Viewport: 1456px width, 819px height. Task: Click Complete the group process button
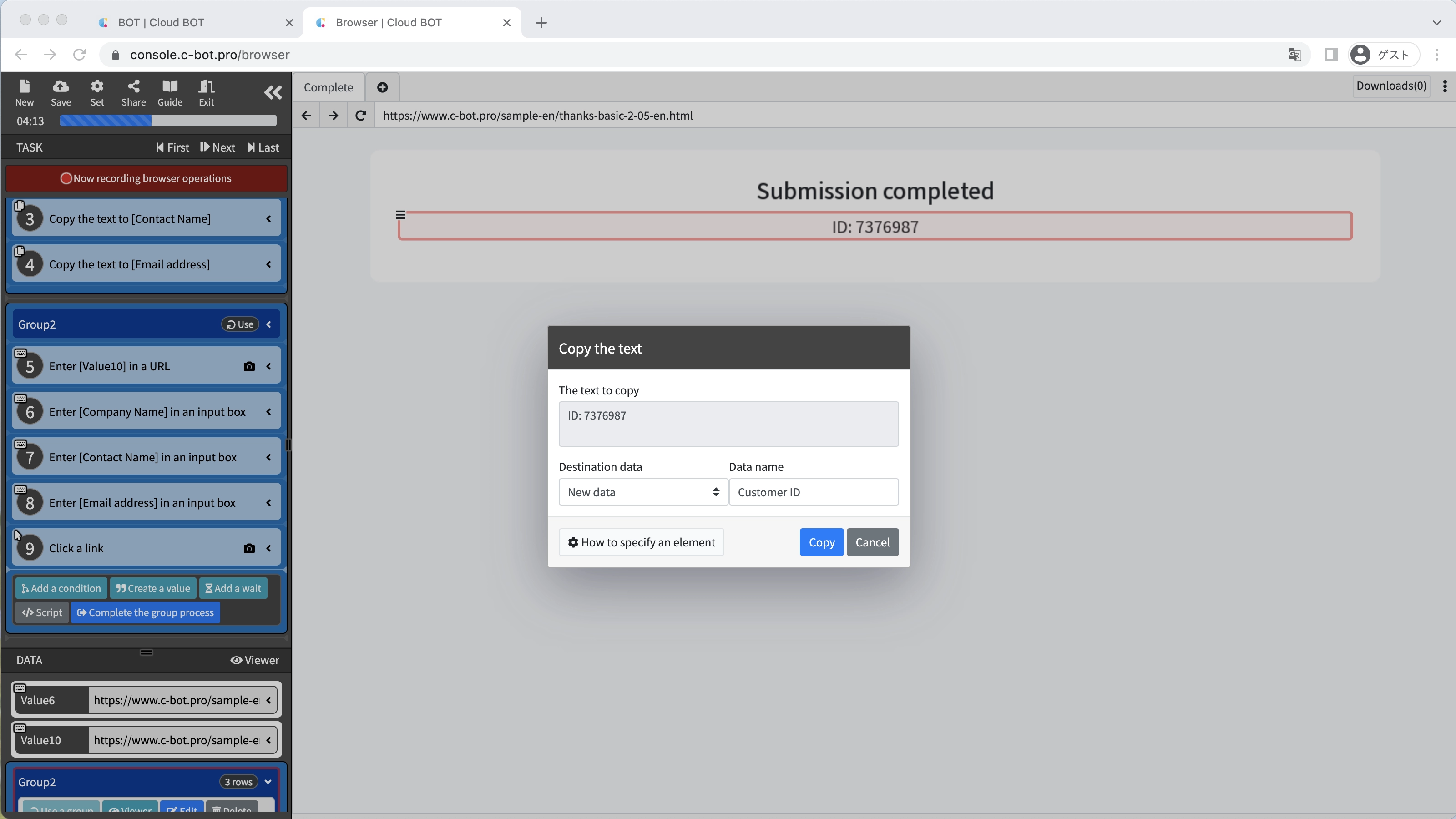145,612
